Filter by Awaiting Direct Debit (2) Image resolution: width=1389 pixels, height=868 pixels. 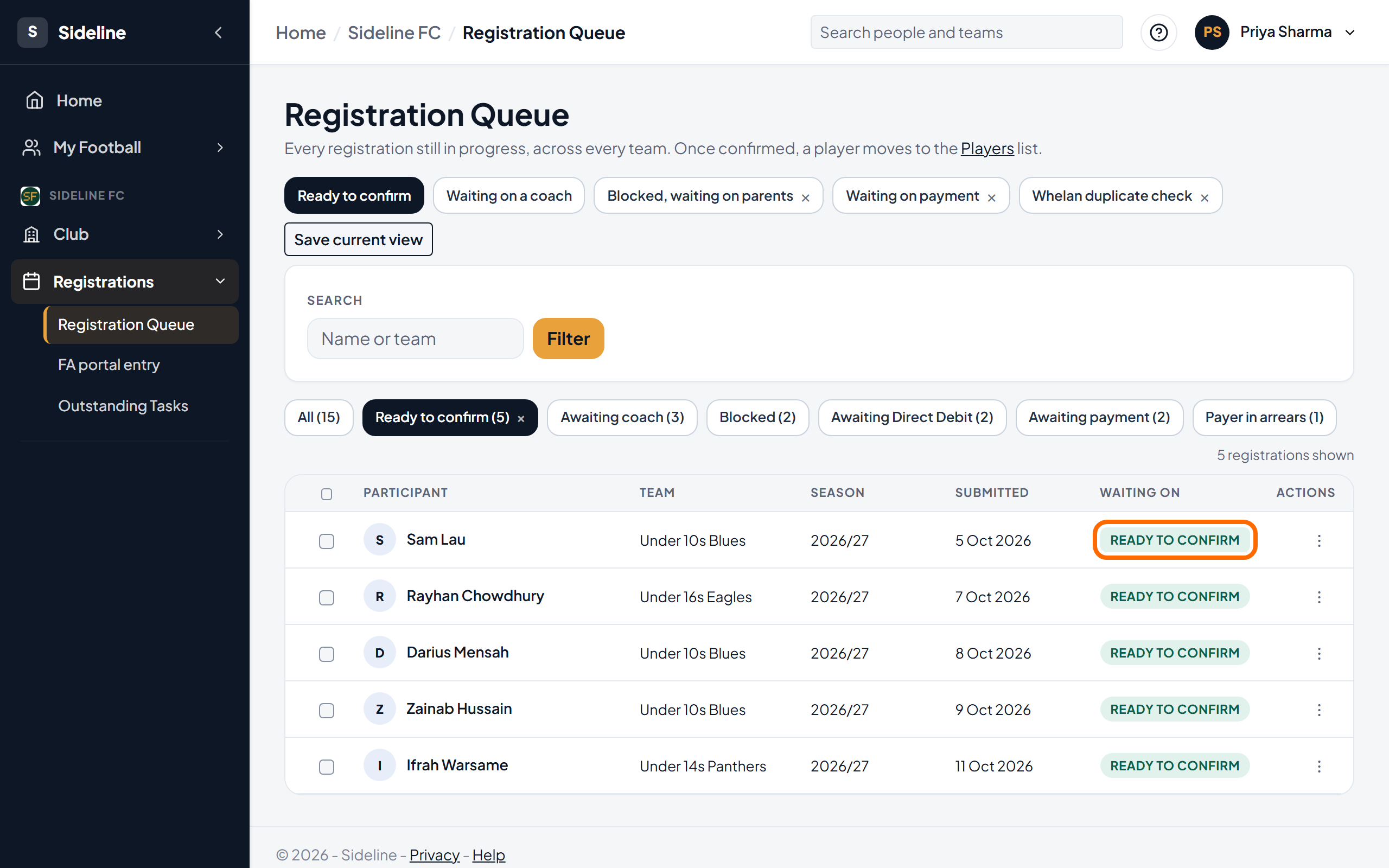point(912,417)
